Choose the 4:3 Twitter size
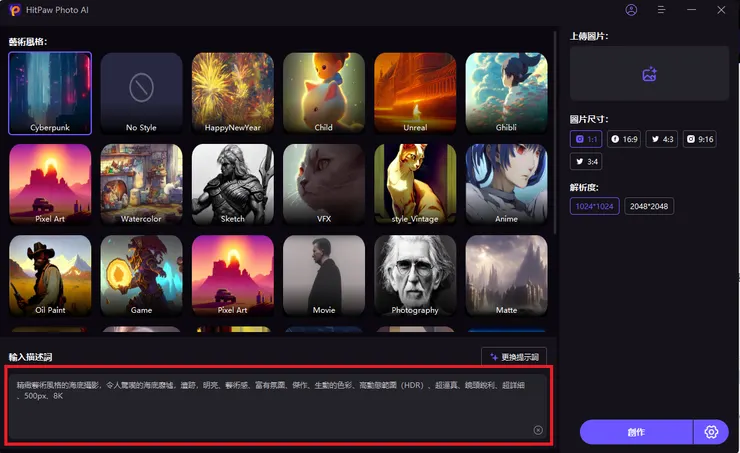The width and height of the screenshot is (740, 453). click(x=662, y=139)
